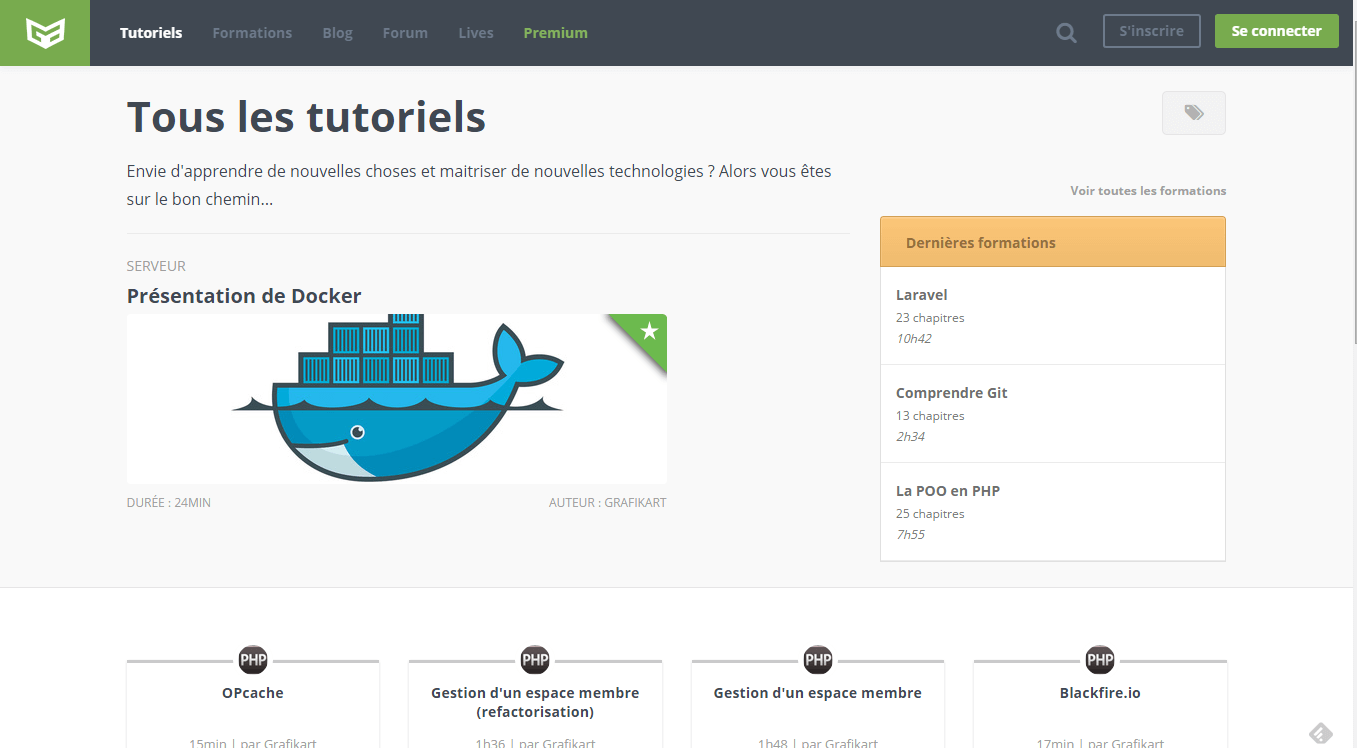Click the PHP badge above Blackfire.io
This screenshot has height=748, width=1357.
1100,660
